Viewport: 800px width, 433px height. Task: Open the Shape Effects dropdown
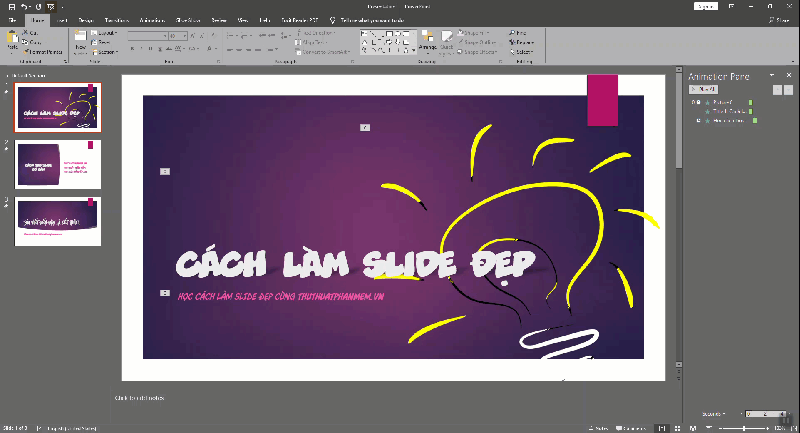(477, 52)
